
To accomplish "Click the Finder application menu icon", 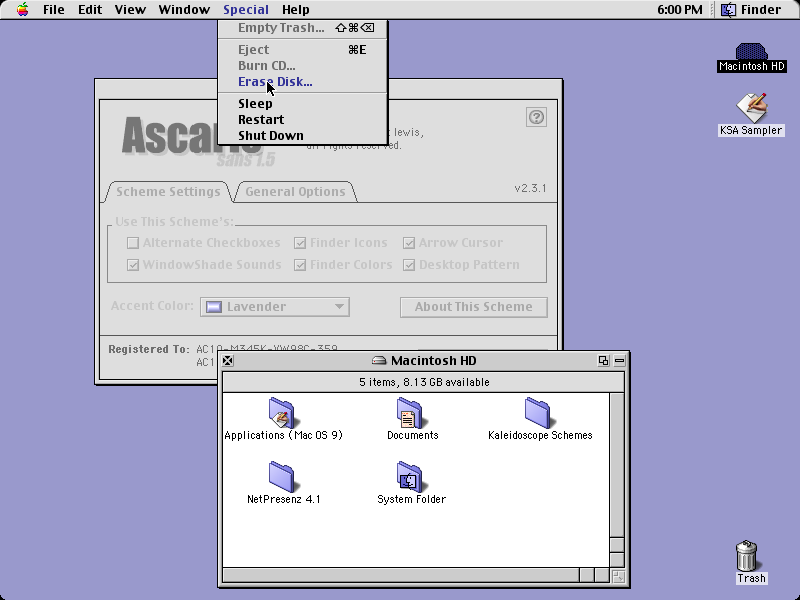I will (729, 9).
